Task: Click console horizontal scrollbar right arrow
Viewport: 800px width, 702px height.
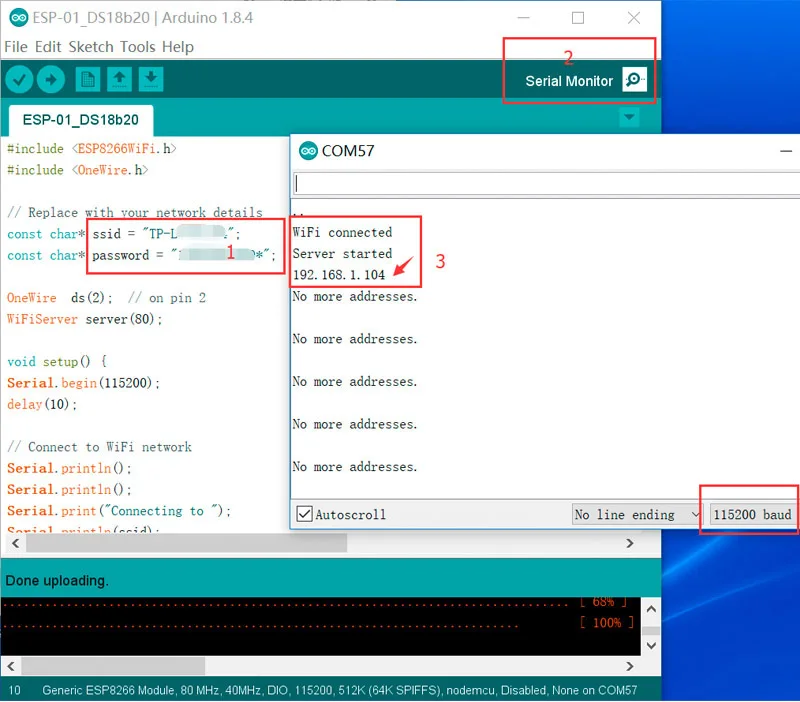Action: (x=630, y=666)
